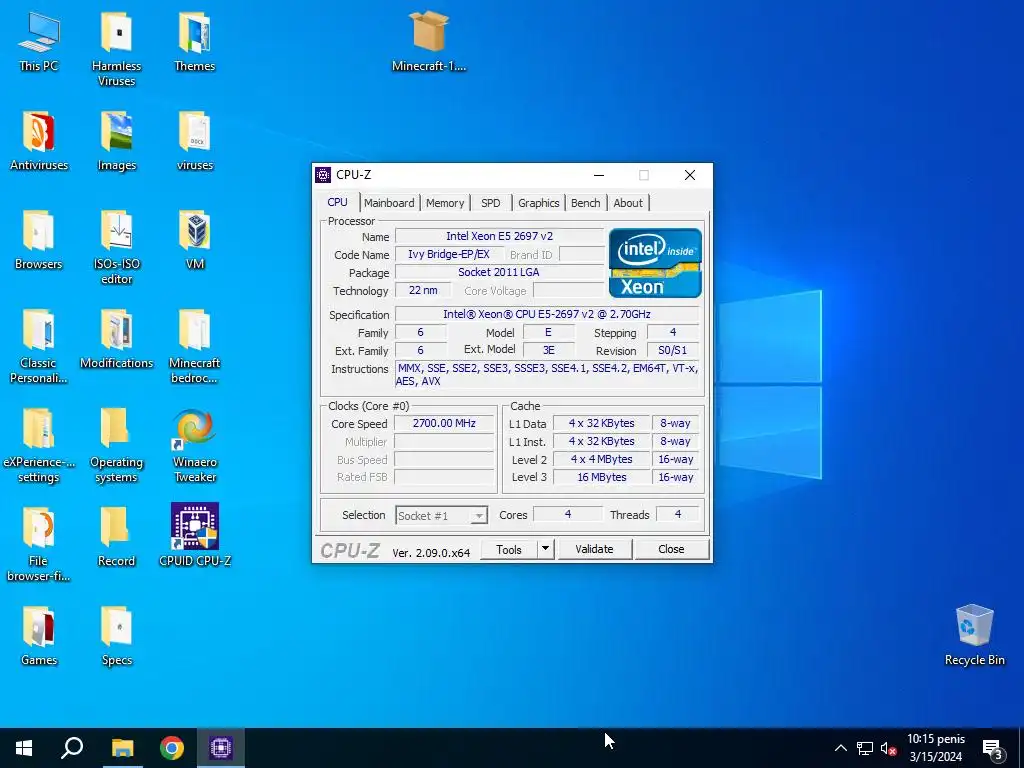Click the Close button in CPU-Z

[671, 549]
